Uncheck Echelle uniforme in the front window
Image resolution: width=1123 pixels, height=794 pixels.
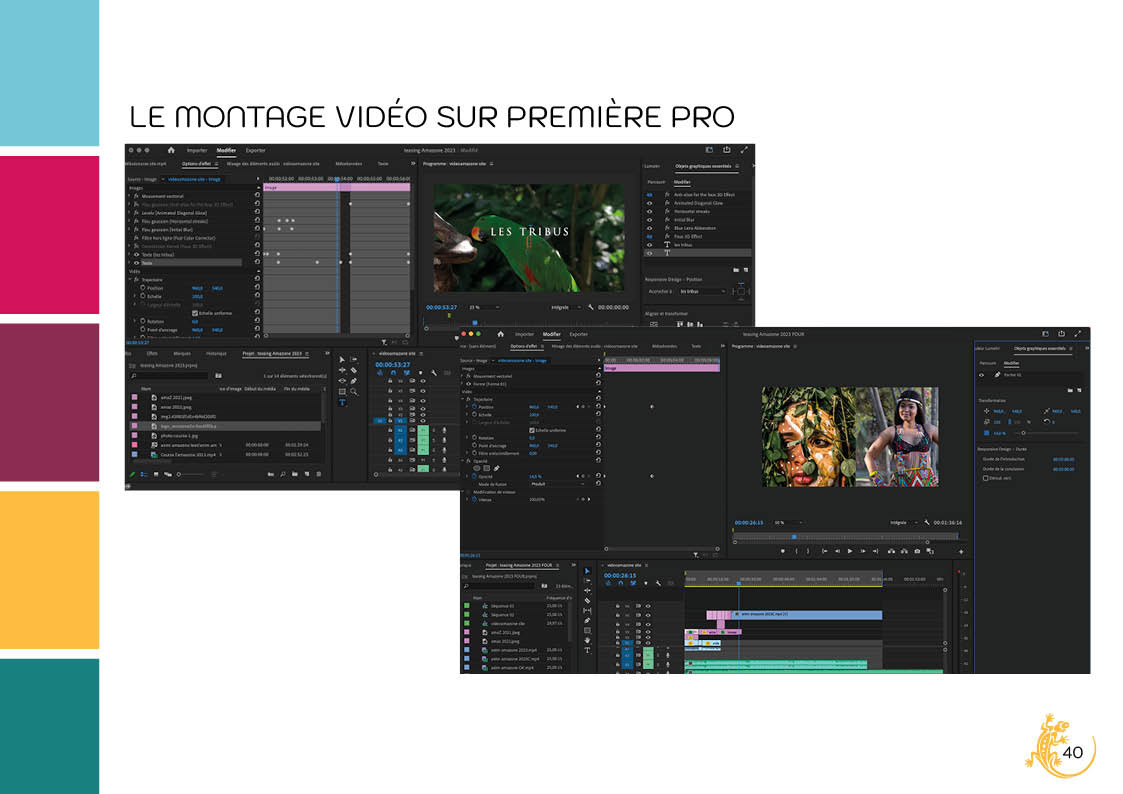pyautogui.click(x=531, y=430)
